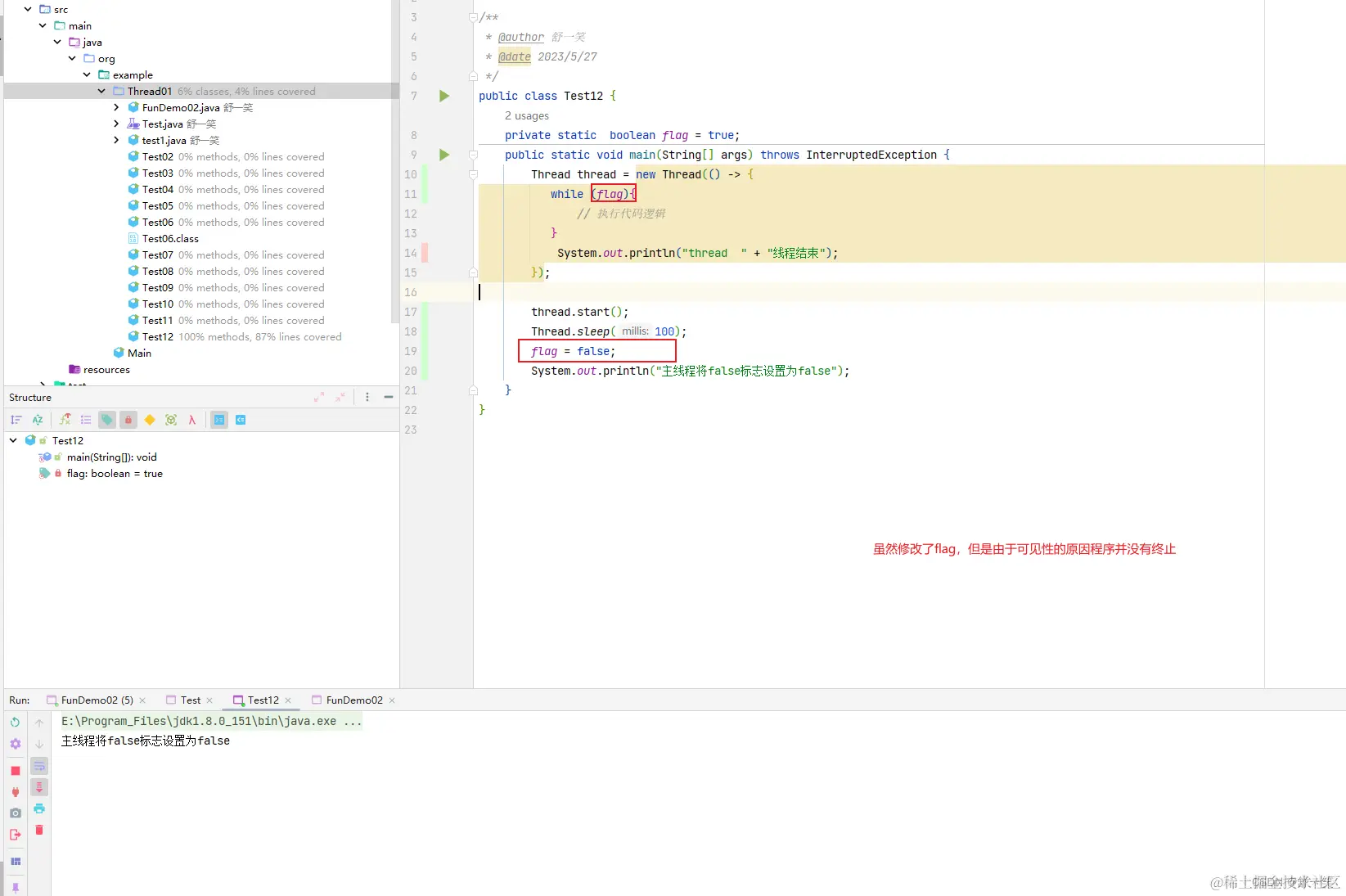Image resolution: width=1346 pixels, height=896 pixels.
Task: Run the Test12 class from gutter
Action: click(444, 96)
